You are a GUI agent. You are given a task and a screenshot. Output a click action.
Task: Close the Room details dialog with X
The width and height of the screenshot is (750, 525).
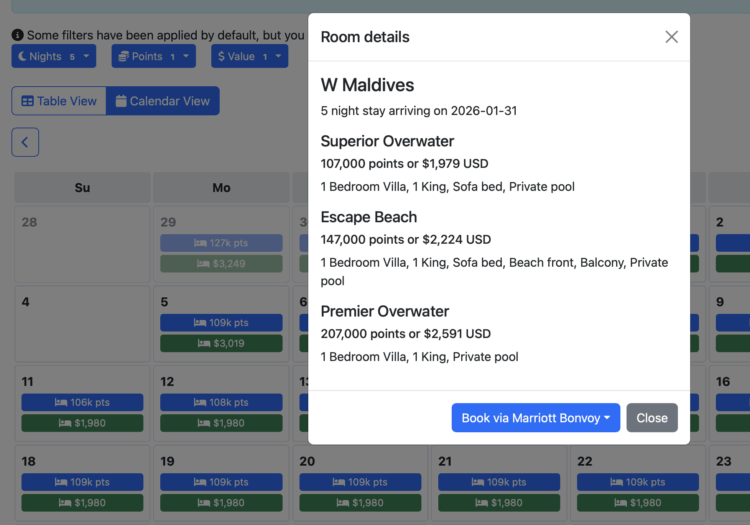tap(671, 37)
